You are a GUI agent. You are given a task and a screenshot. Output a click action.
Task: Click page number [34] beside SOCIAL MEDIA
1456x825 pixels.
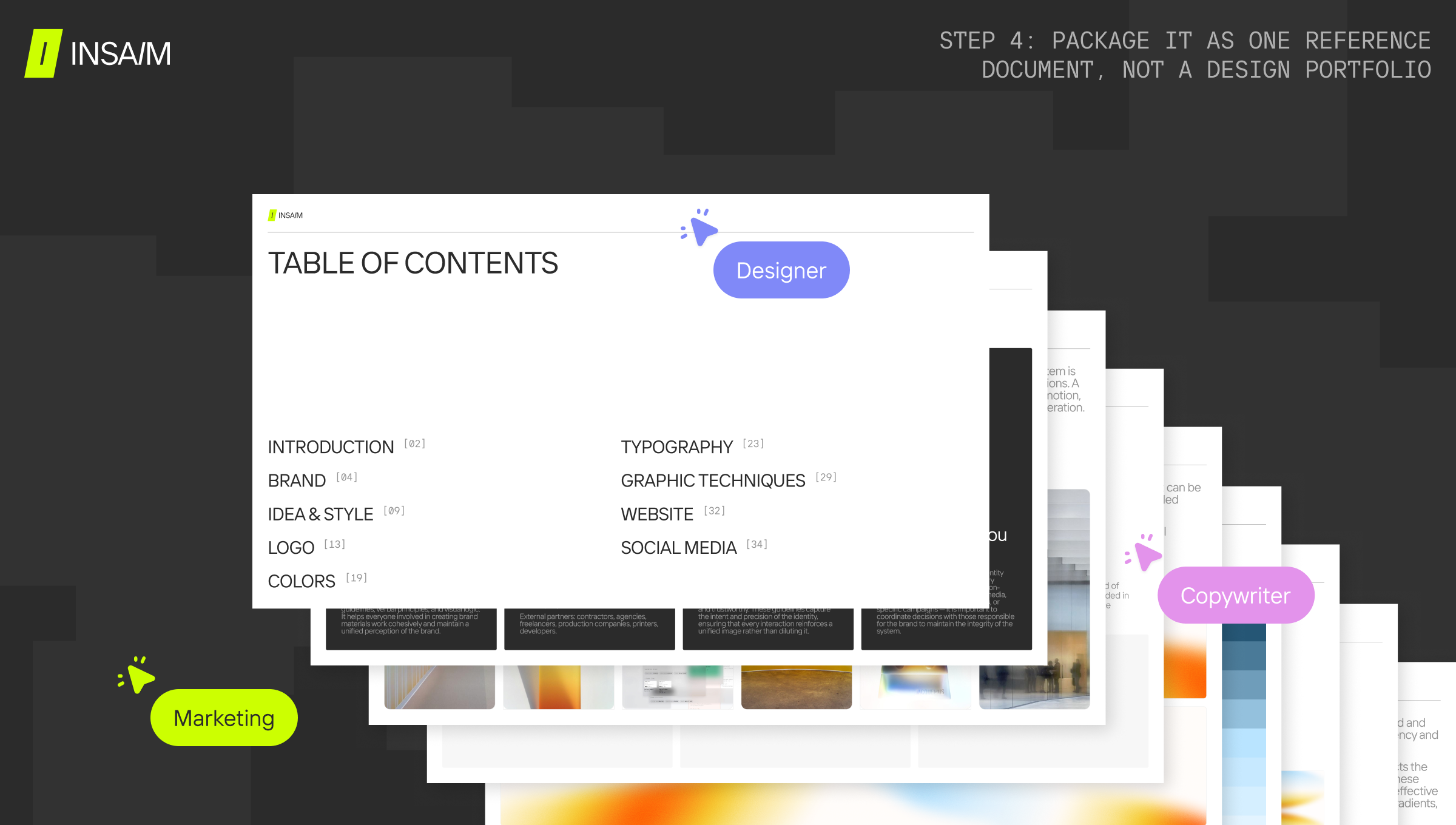(757, 544)
